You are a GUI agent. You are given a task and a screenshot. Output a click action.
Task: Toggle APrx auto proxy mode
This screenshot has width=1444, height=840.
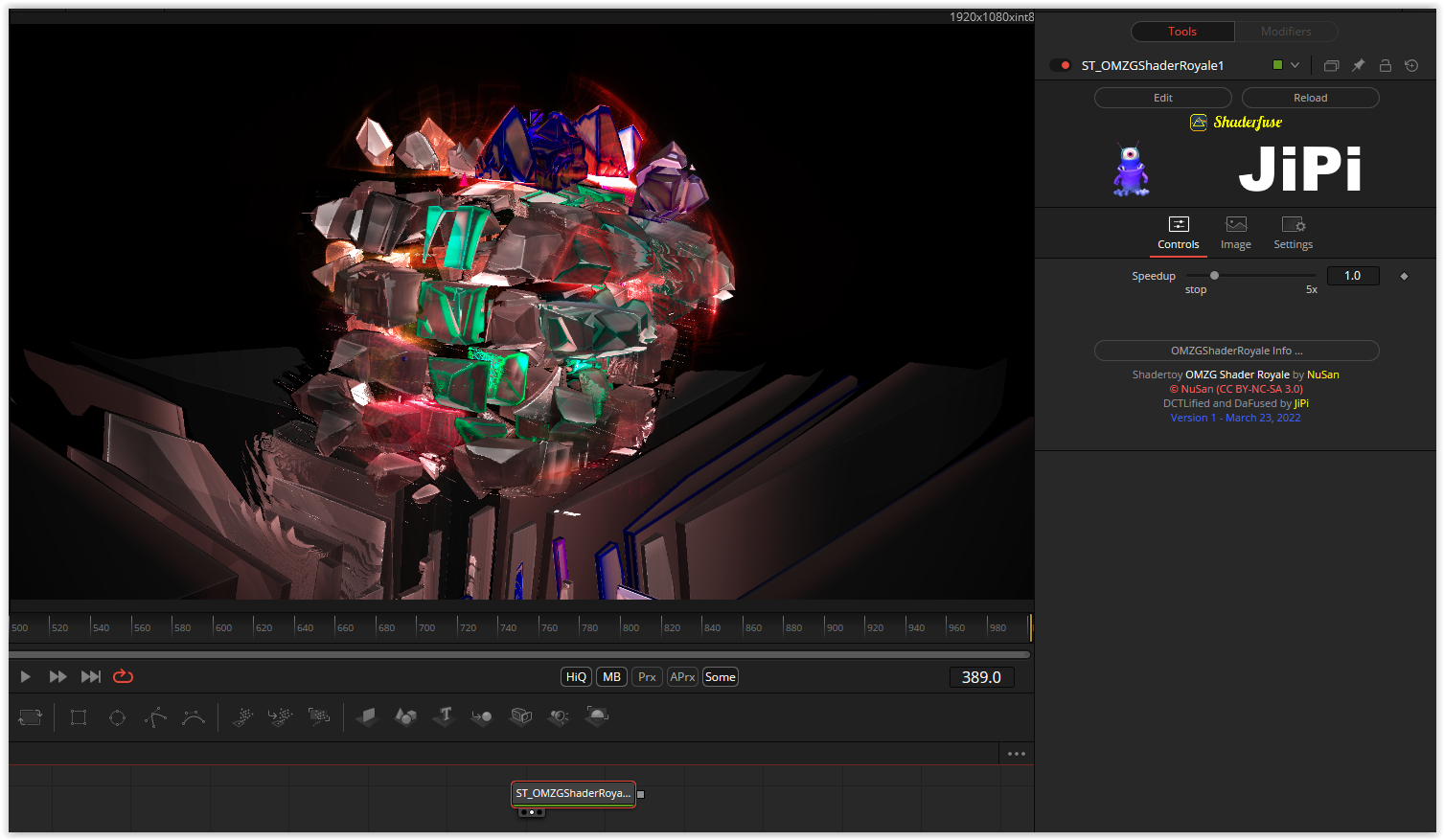coord(682,677)
